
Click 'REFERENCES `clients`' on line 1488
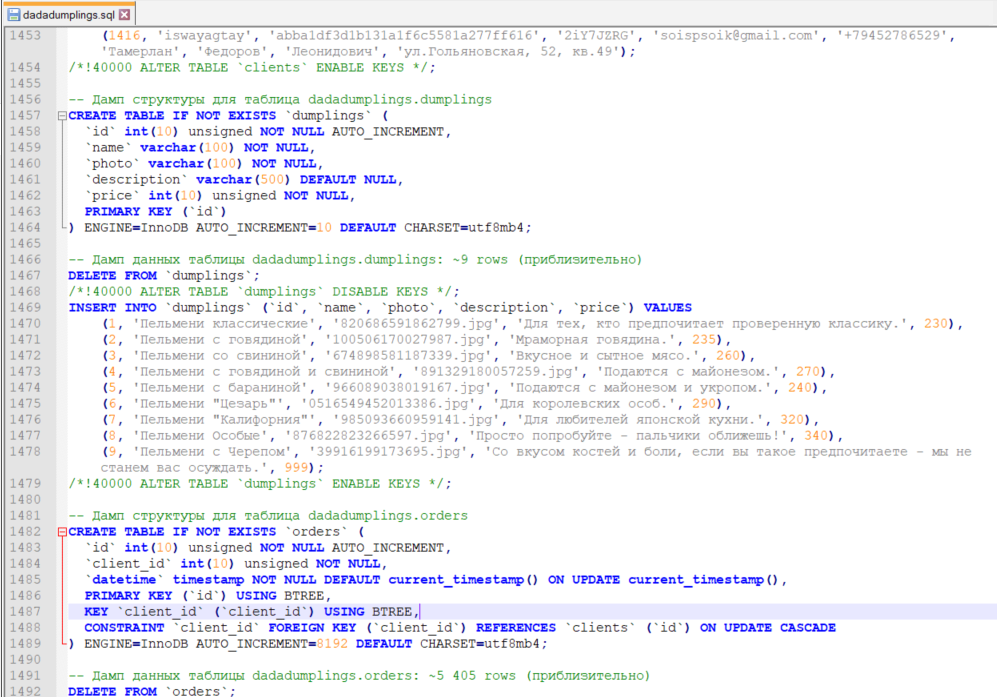point(555,628)
